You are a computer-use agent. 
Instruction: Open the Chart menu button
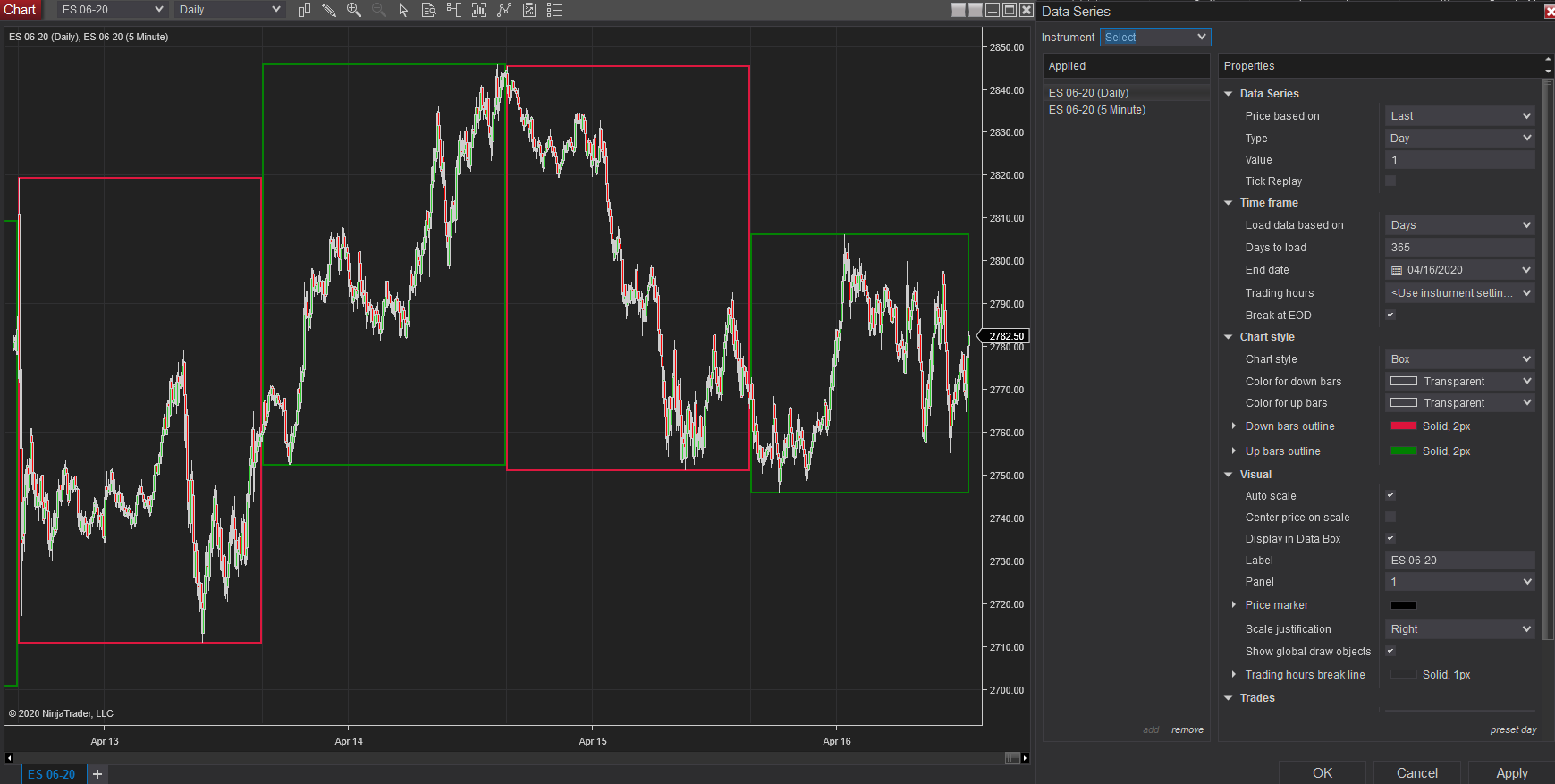coord(20,10)
